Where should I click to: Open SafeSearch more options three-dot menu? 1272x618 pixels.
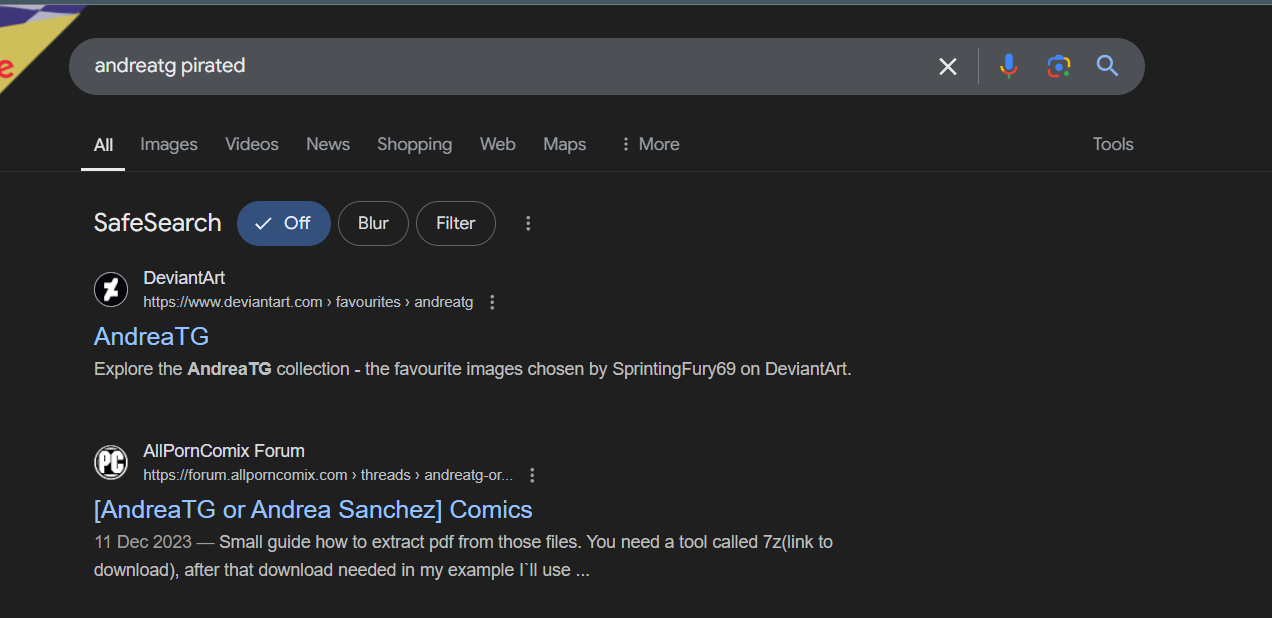coord(529,223)
